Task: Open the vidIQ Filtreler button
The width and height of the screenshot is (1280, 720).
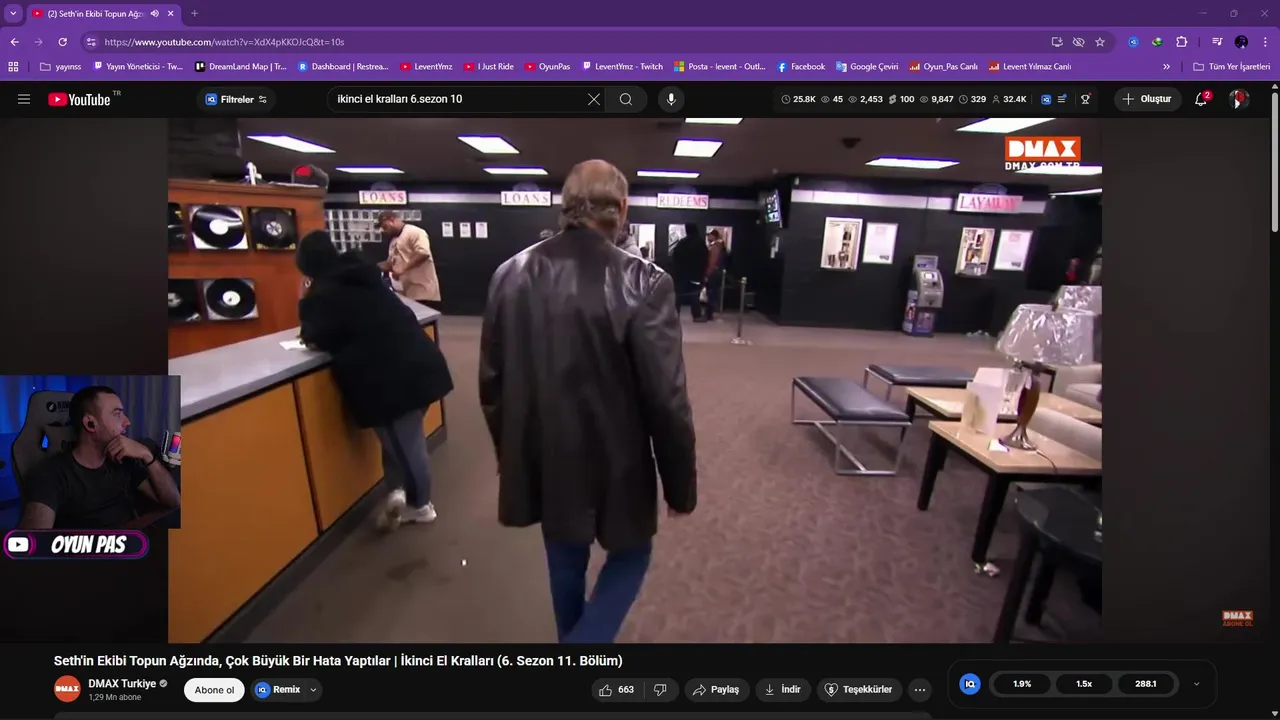Action: click(236, 99)
